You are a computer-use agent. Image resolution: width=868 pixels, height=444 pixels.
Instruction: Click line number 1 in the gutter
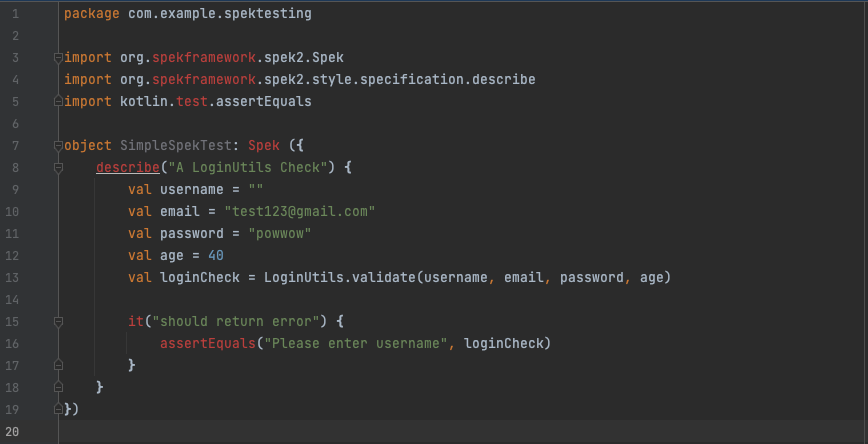tap(15, 14)
